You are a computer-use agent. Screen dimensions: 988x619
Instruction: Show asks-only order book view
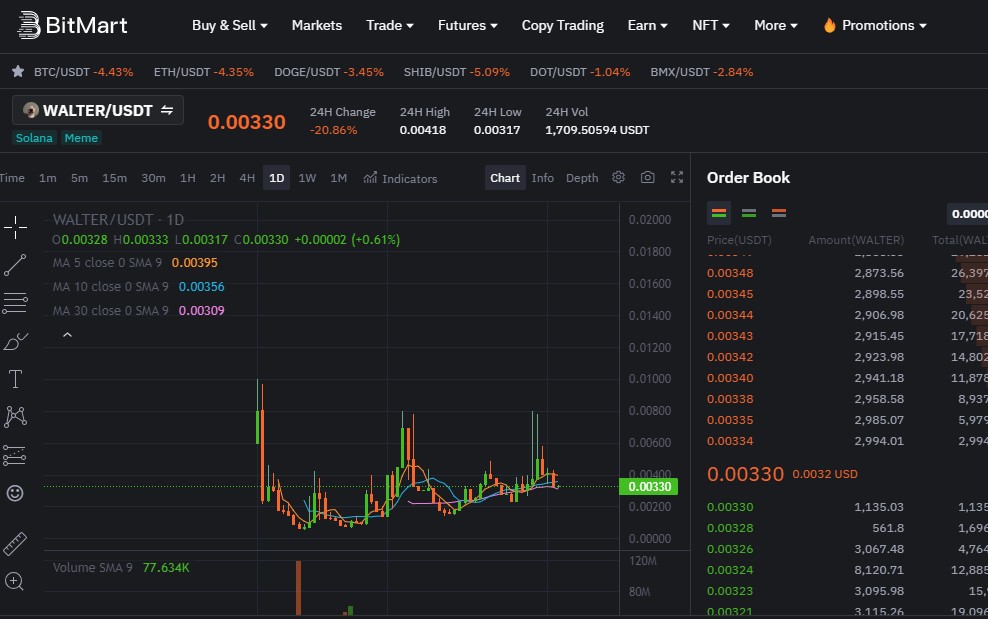779,213
